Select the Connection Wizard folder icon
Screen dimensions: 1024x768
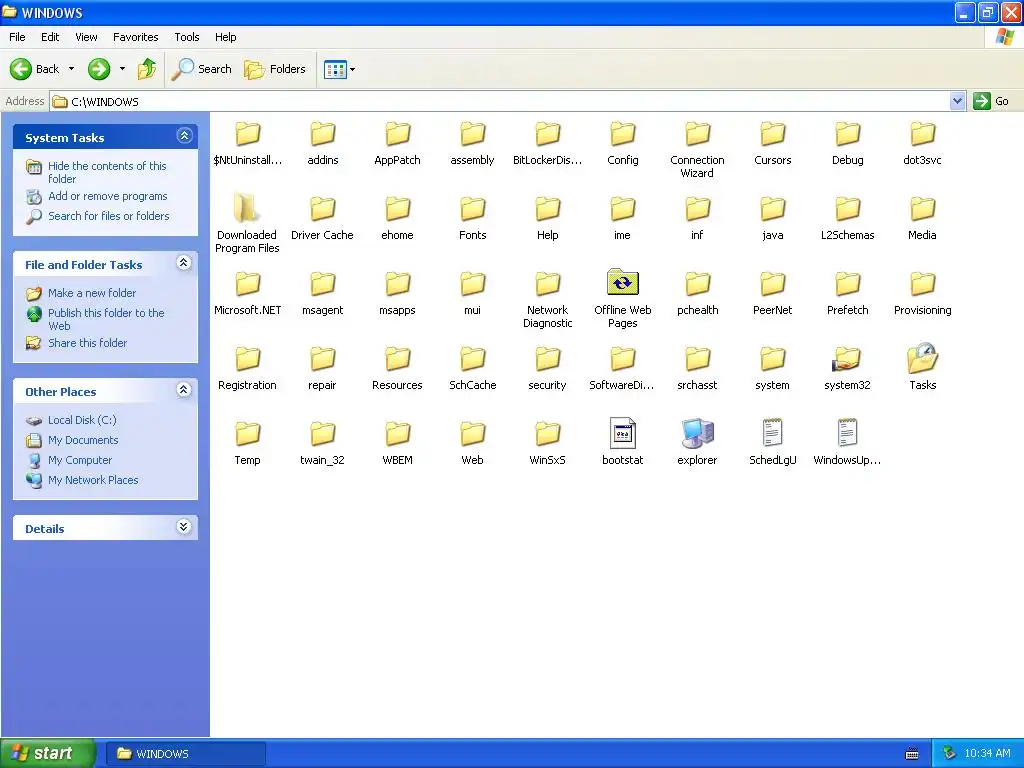pos(697,135)
